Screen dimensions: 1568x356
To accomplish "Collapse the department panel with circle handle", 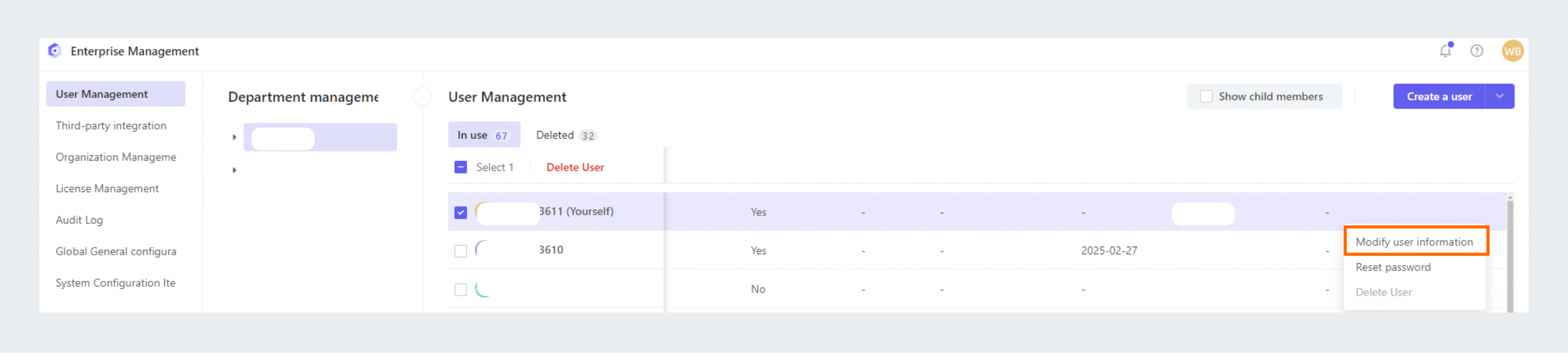I will pyautogui.click(x=422, y=97).
